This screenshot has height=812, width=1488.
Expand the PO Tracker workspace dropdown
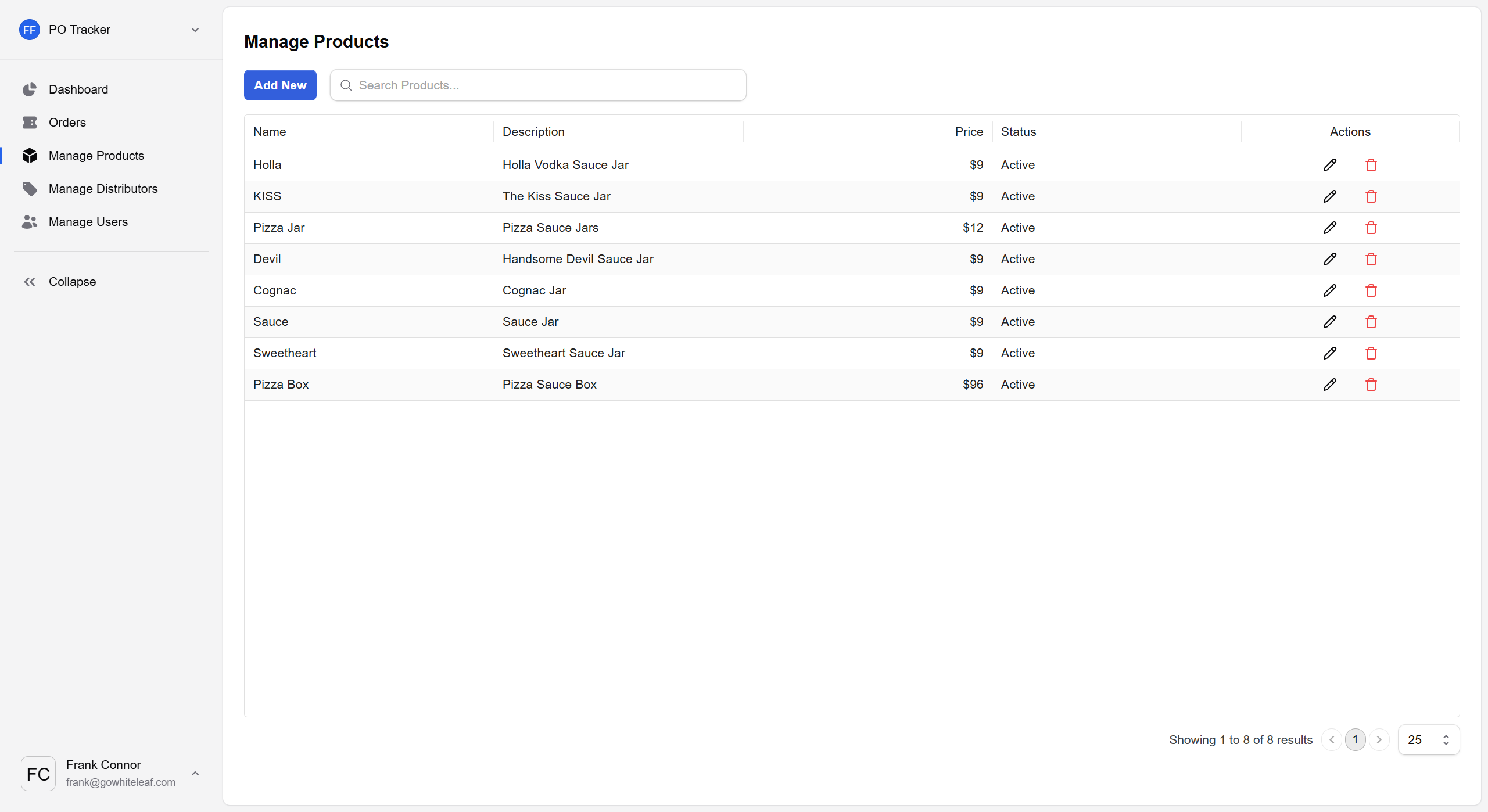pos(195,30)
